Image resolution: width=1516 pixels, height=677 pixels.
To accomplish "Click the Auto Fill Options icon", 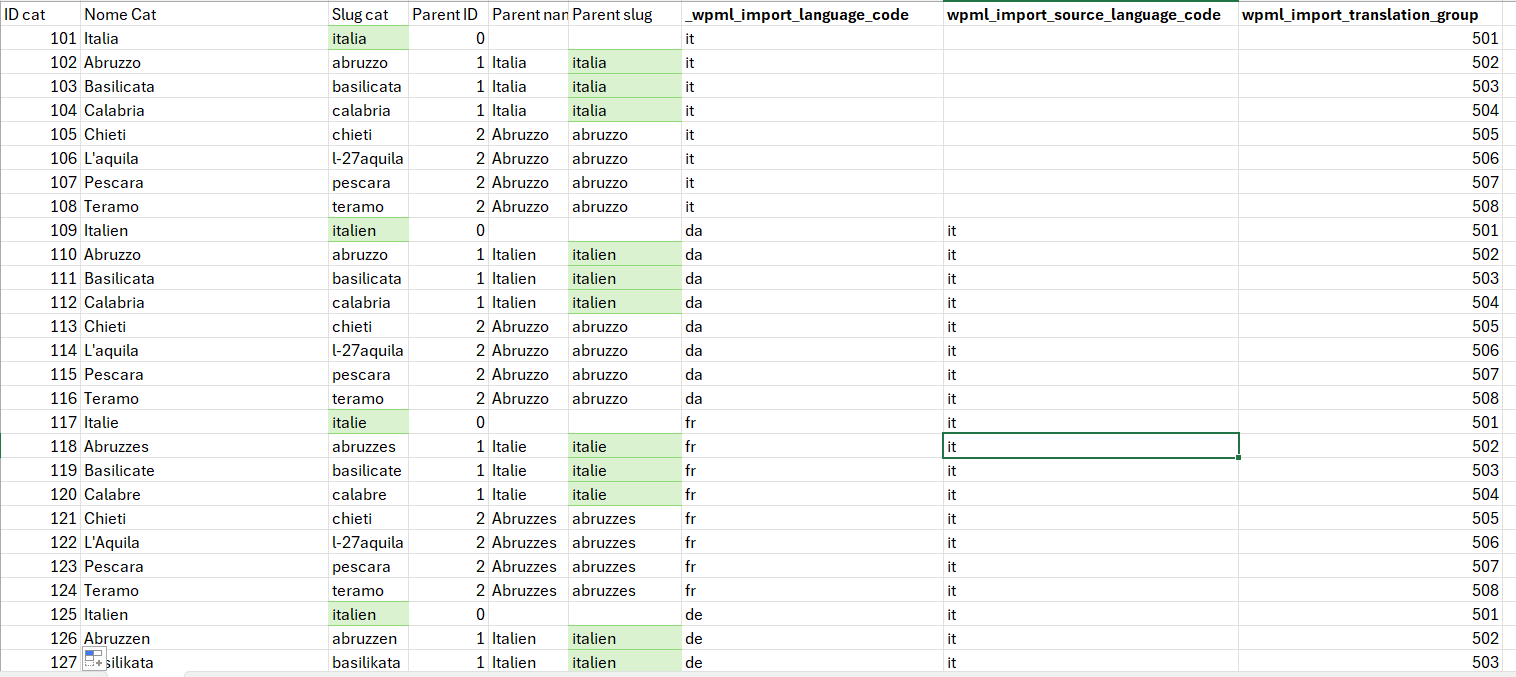I will point(95,658).
